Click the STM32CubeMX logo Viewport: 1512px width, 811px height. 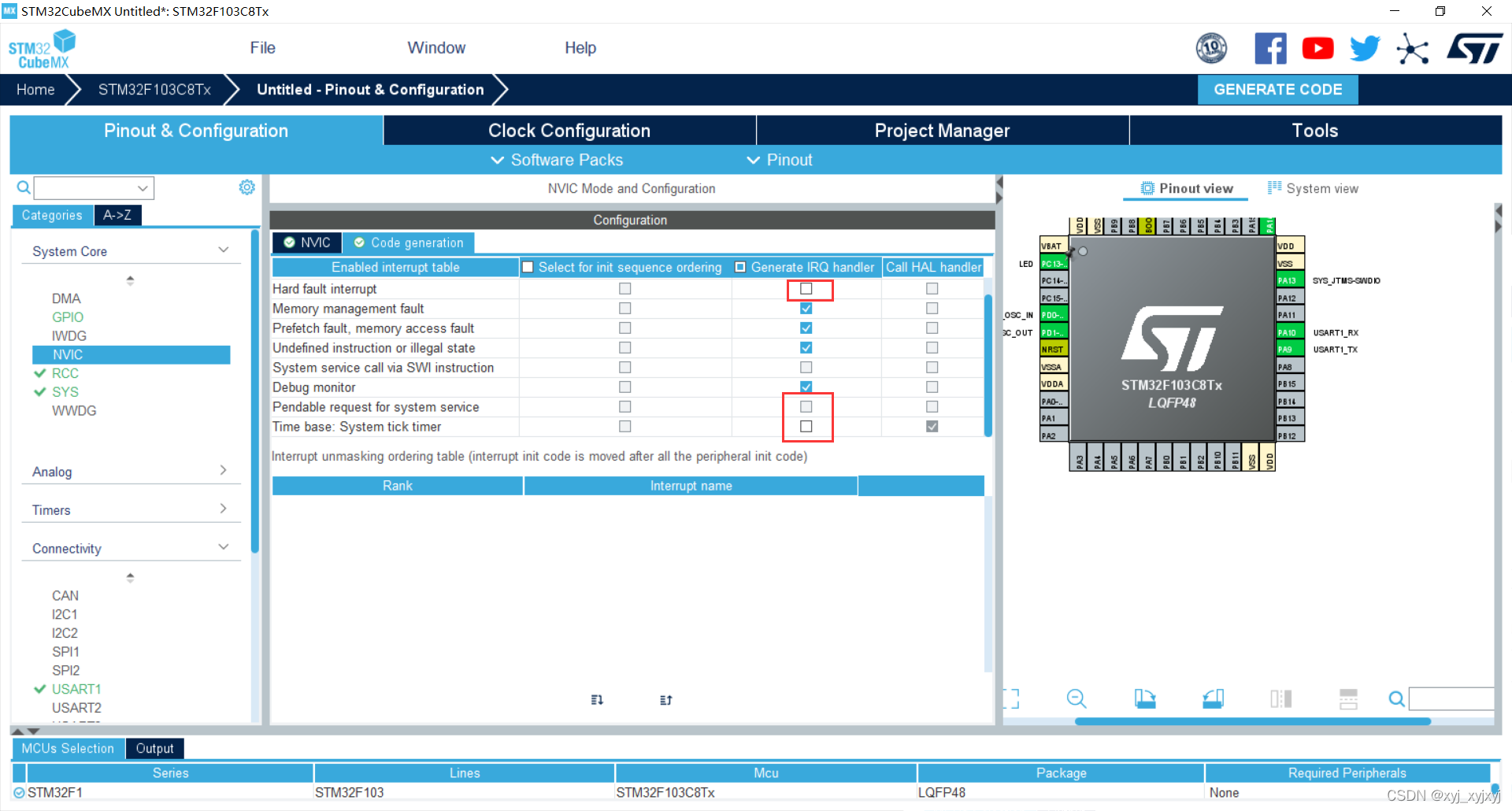coord(42,50)
